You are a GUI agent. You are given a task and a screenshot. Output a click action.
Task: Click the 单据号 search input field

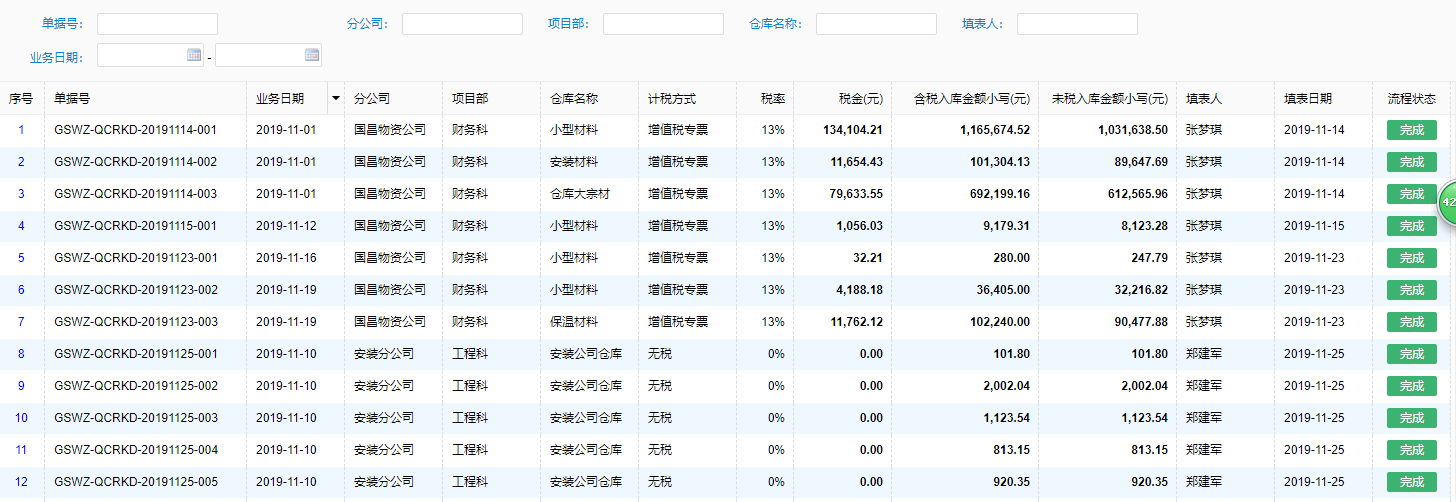click(157, 24)
